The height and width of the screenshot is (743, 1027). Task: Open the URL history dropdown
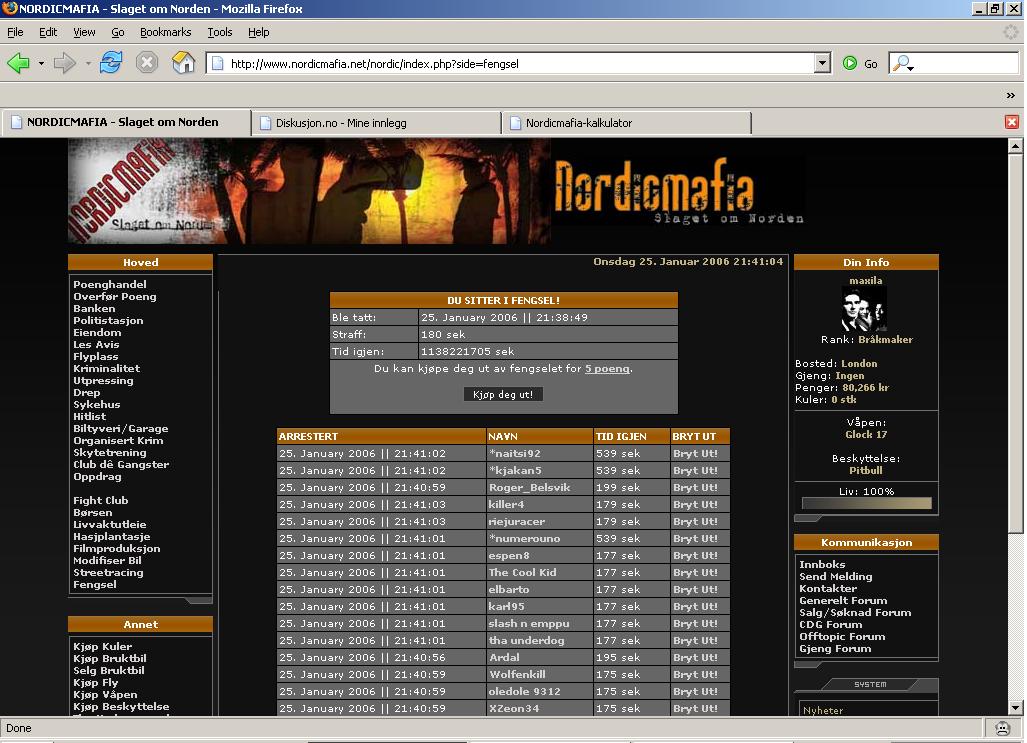coord(823,64)
